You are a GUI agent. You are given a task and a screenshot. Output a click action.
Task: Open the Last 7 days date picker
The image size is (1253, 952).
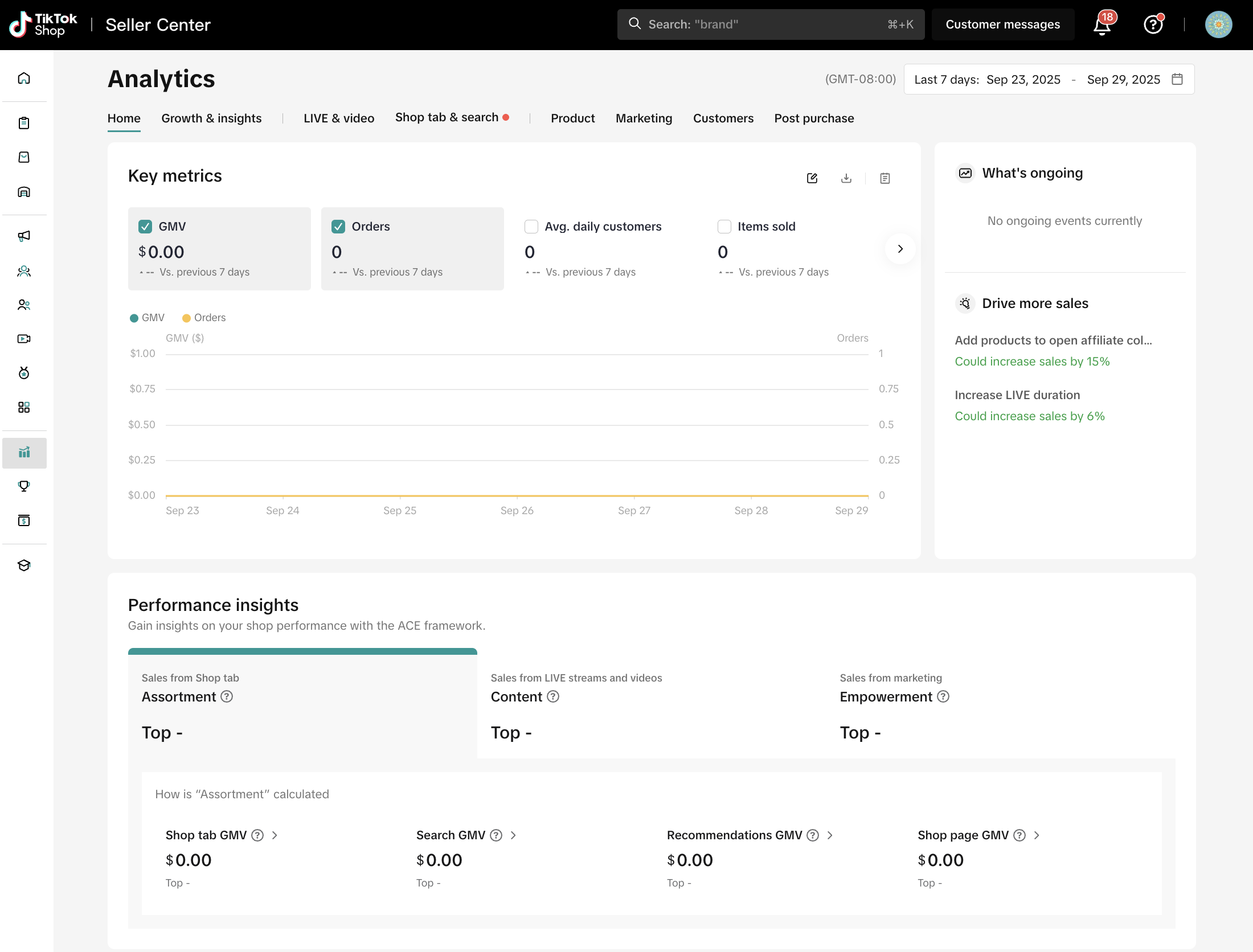pos(1049,80)
